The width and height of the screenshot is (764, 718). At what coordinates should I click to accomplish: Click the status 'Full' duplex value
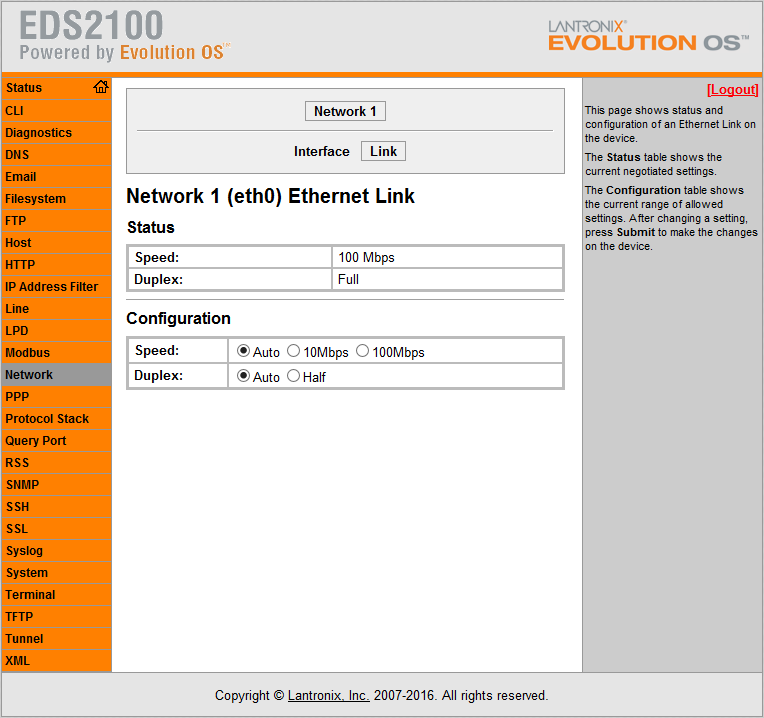coord(348,280)
